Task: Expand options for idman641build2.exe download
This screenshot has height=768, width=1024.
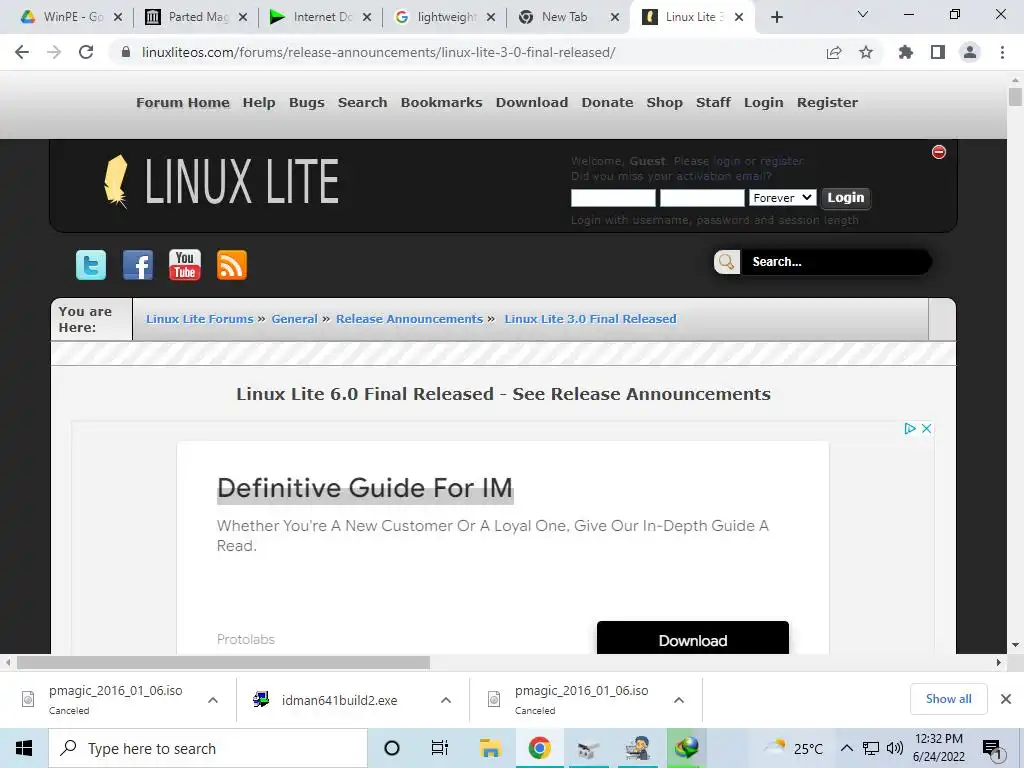Action: [x=446, y=700]
